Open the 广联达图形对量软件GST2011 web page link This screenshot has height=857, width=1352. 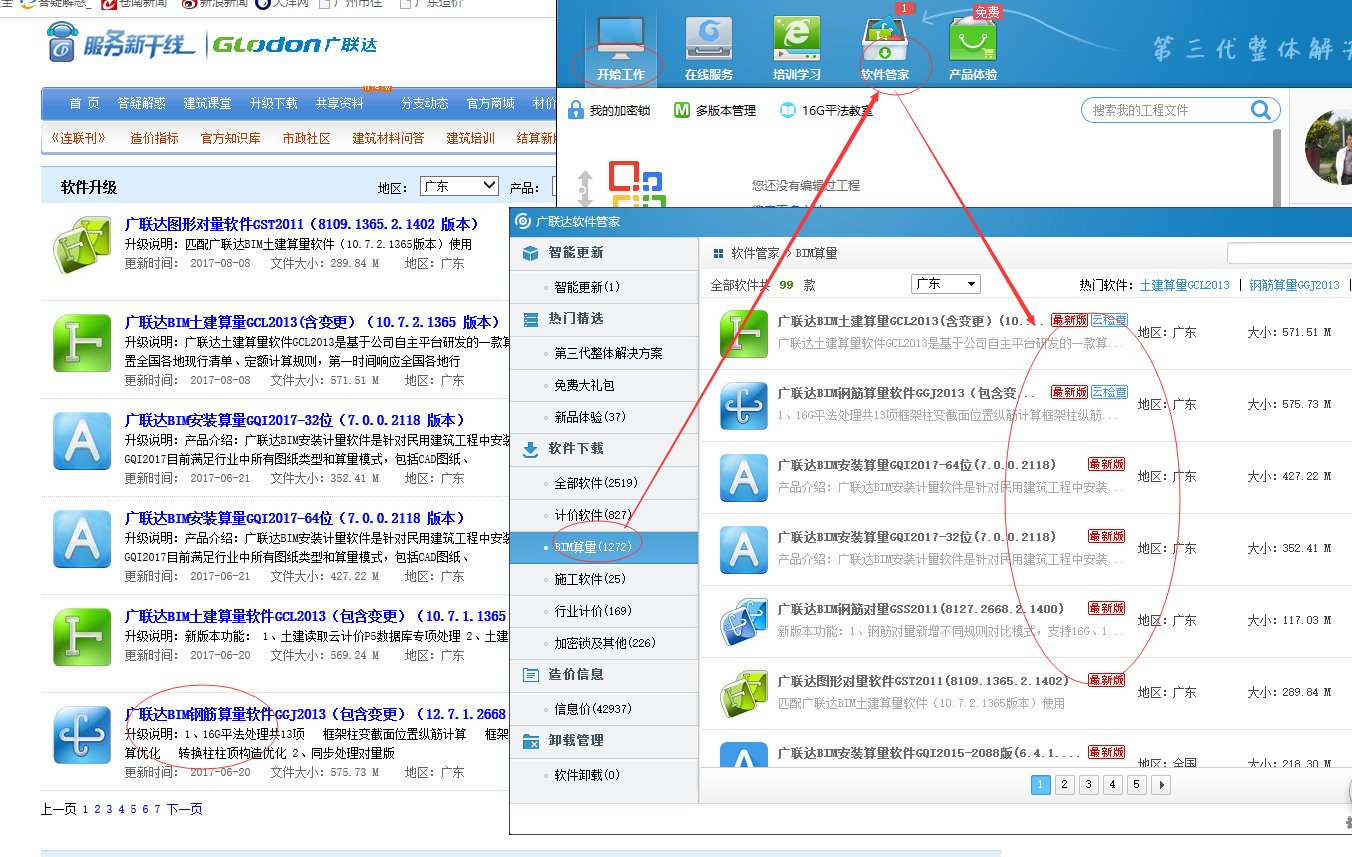click(x=302, y=224)
